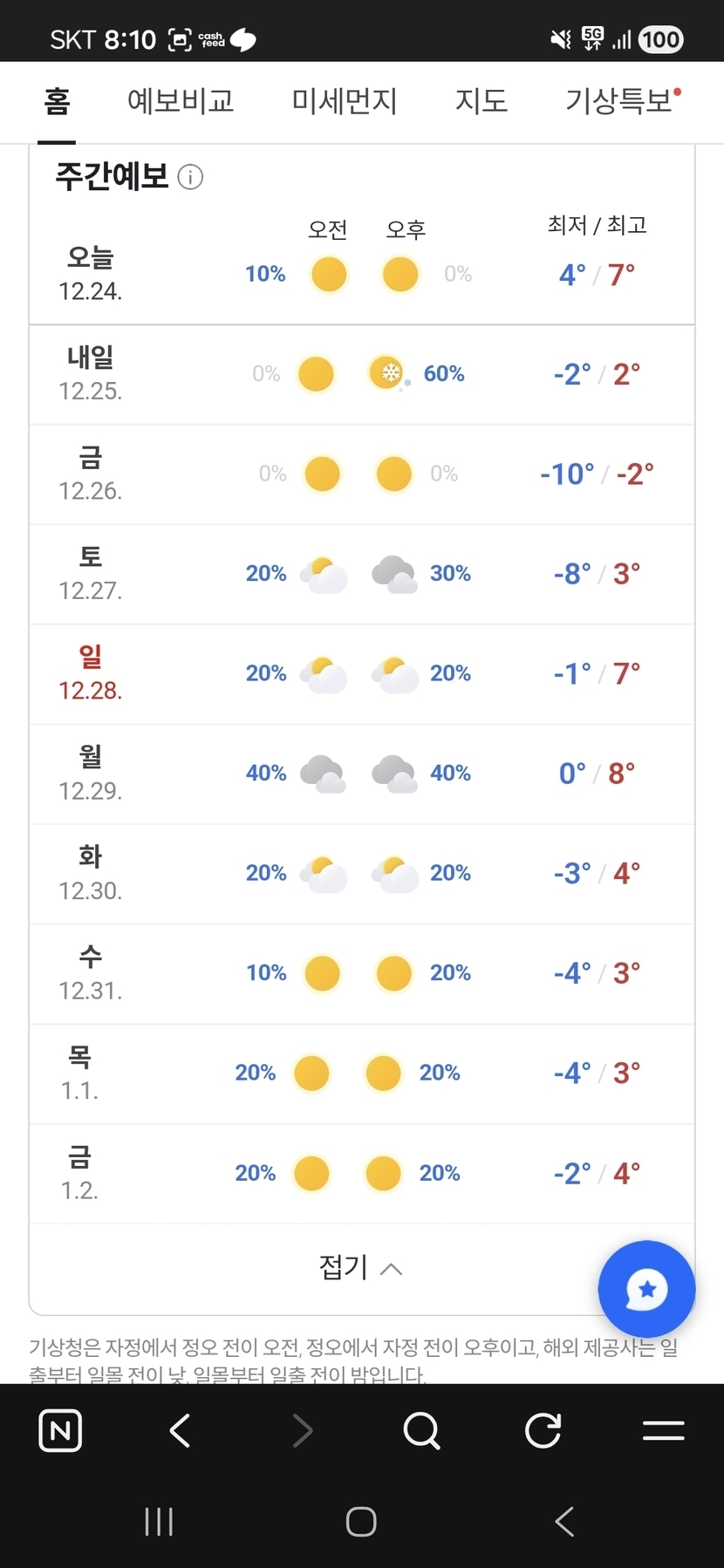
Task: Open the floating star chat button
Action: click(x=646, y=1289)
